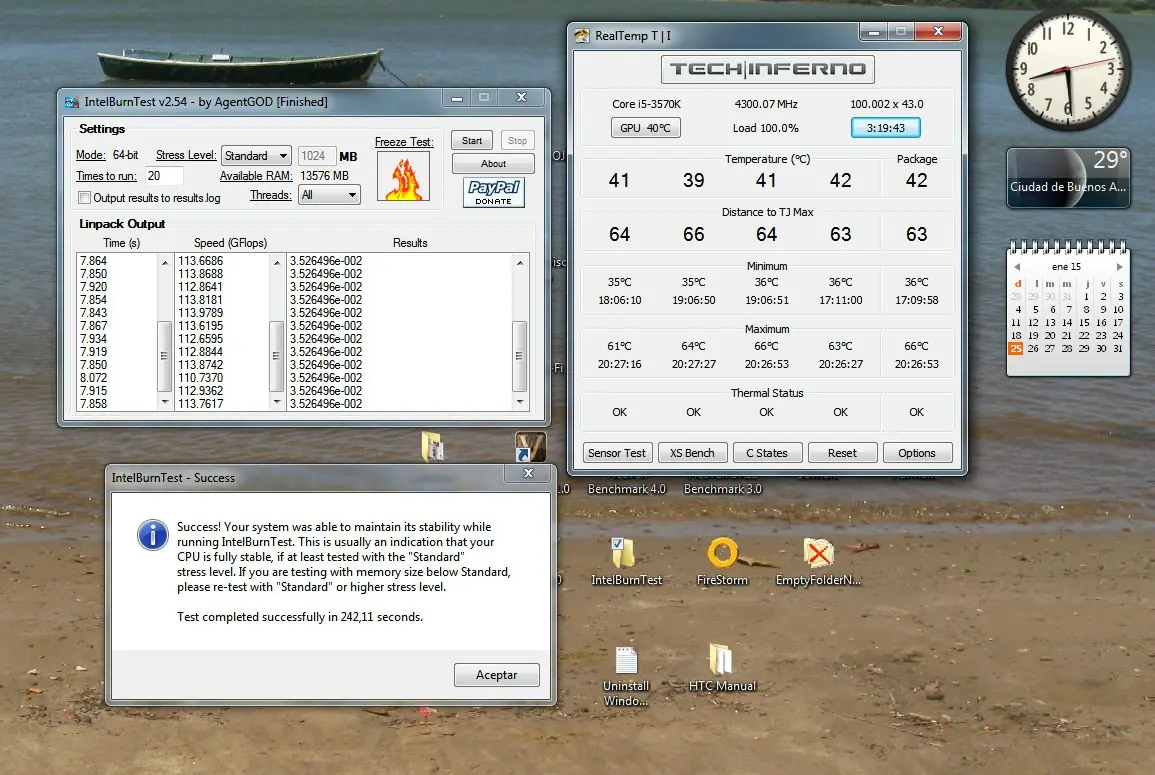Go to next month in calendar gadget
This screenshot has width=1155, height=775.
coord(1119,267)
